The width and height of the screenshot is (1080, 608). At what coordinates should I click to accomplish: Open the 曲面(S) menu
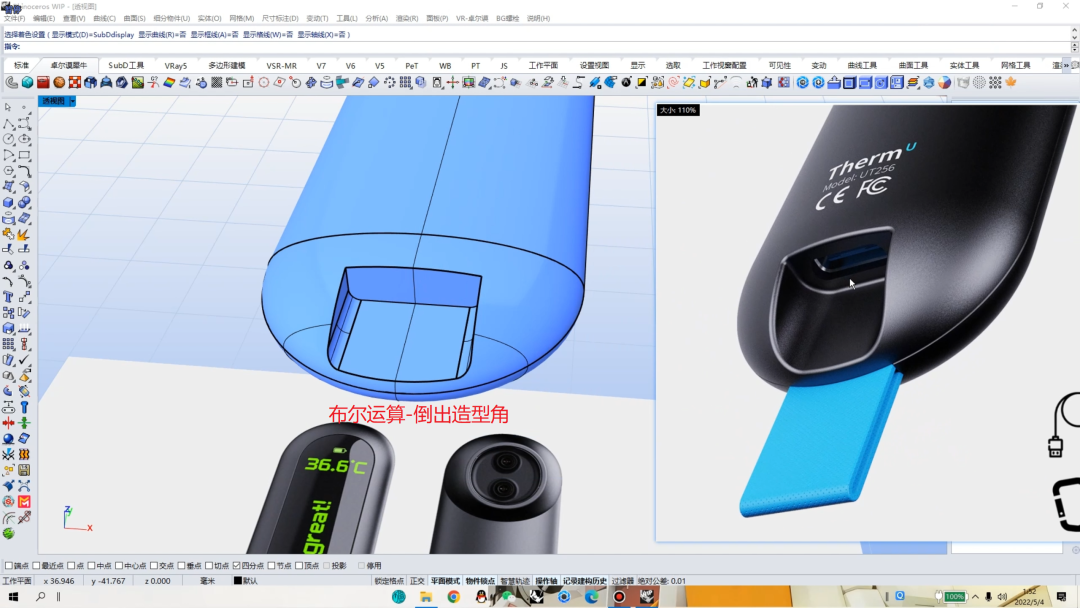point(133,18)
